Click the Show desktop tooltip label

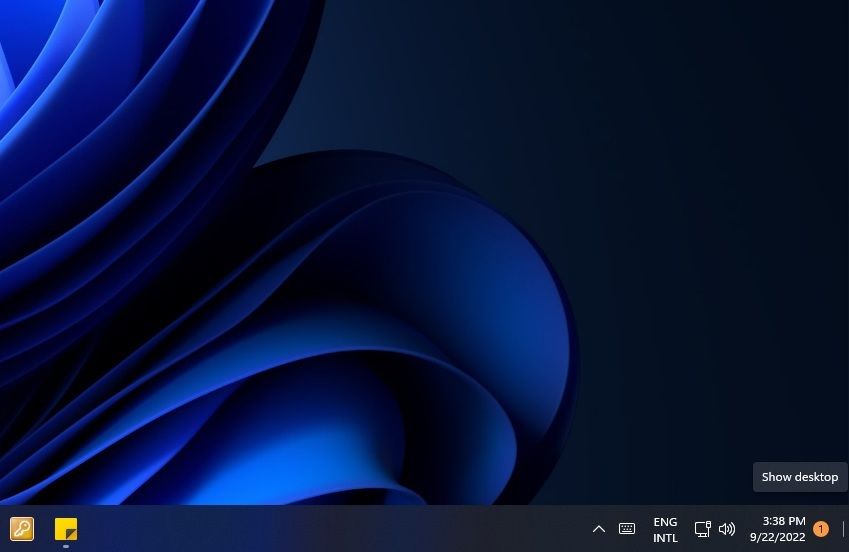tap(800, 477)
